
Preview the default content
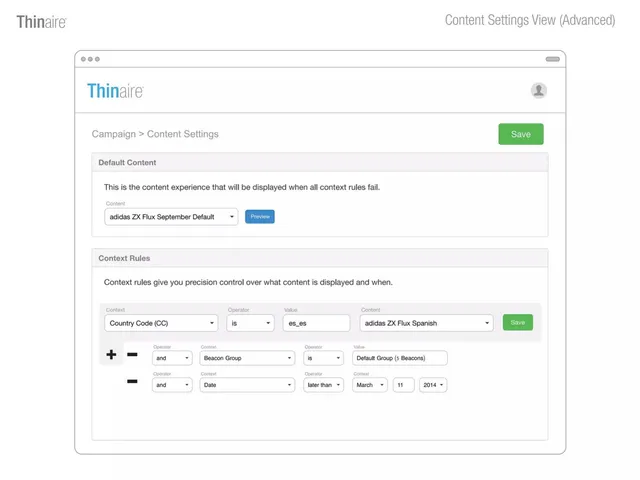(x=260, y=216)
